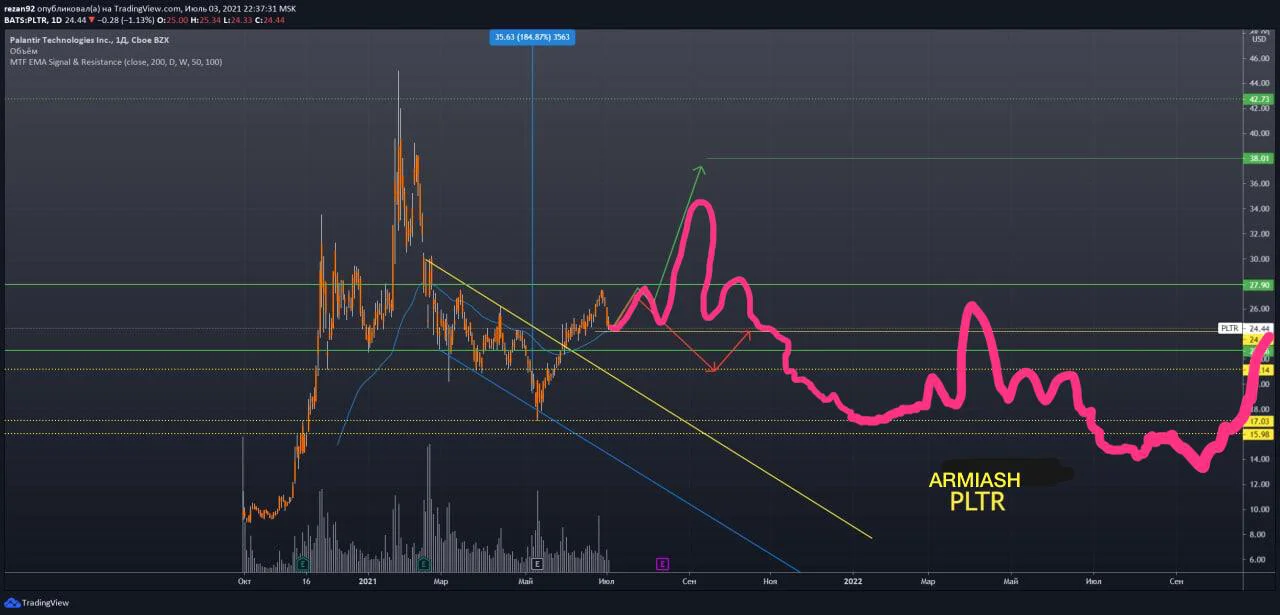Click the TradingView logo in the footer
This screenshot has width=1280, height=615.
click(36, 603)
